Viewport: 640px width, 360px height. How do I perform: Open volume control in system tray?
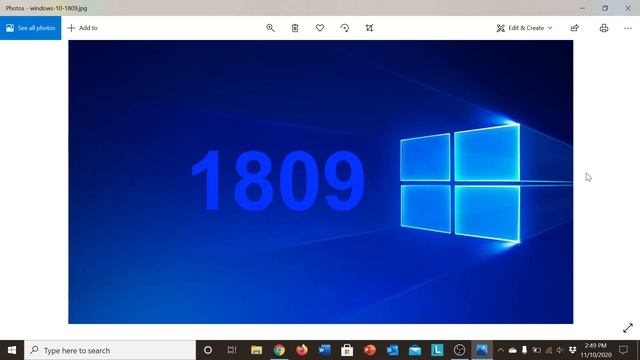(x=560, y=350)
